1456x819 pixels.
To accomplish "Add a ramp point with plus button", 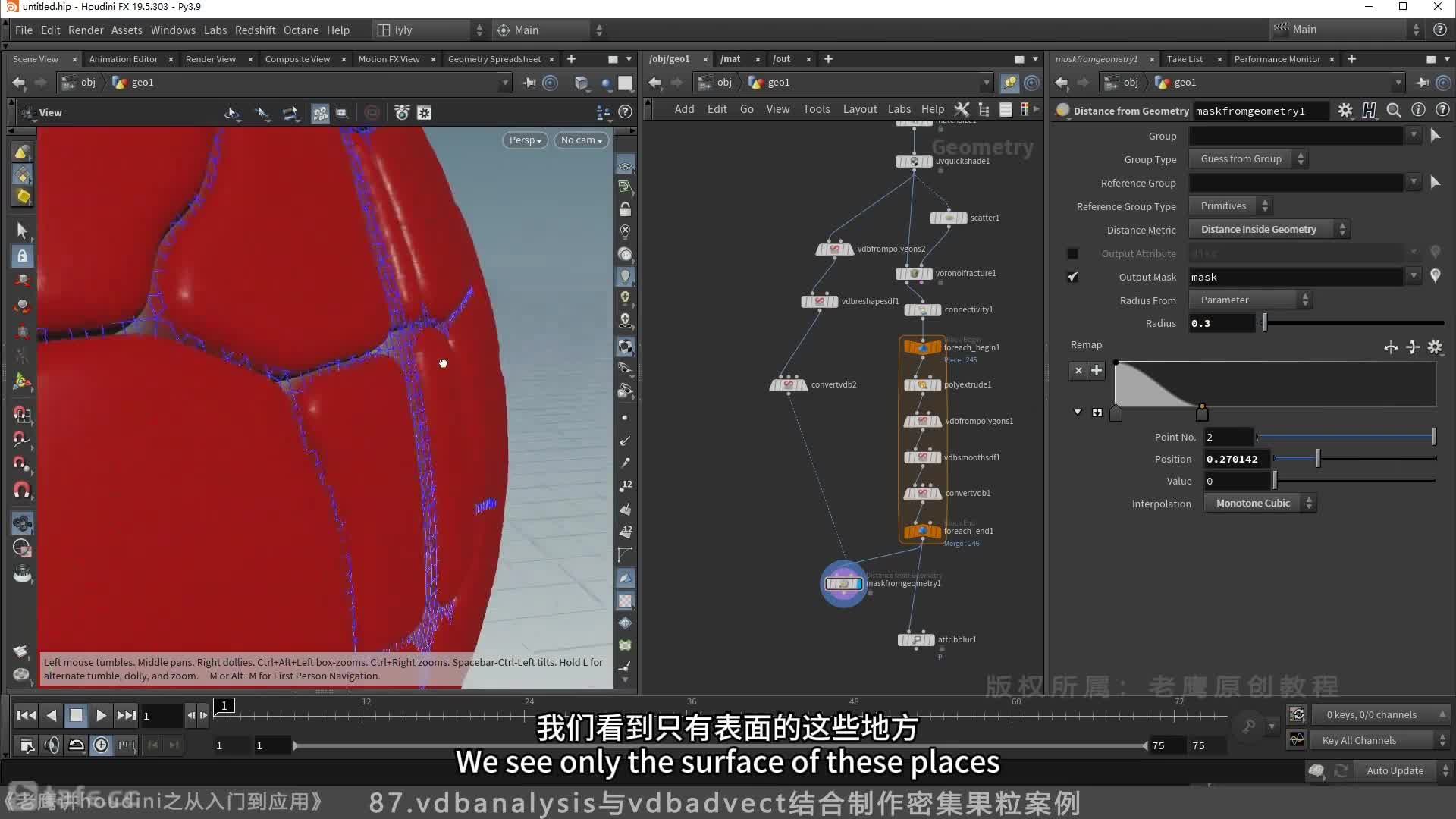I will (x=1097, y=370).
